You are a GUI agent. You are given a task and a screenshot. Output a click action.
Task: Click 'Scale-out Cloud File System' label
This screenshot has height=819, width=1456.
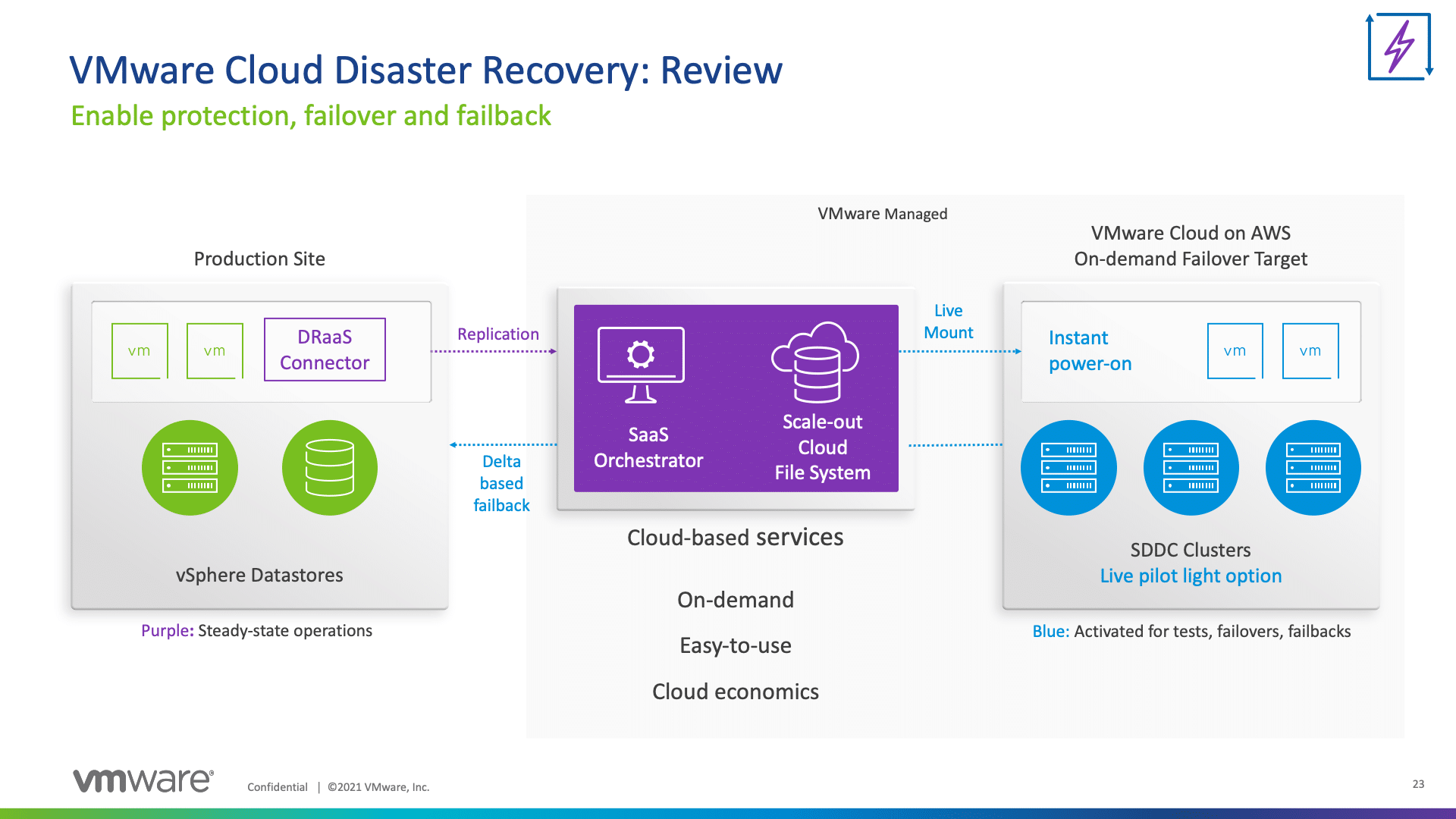point(823,447)
